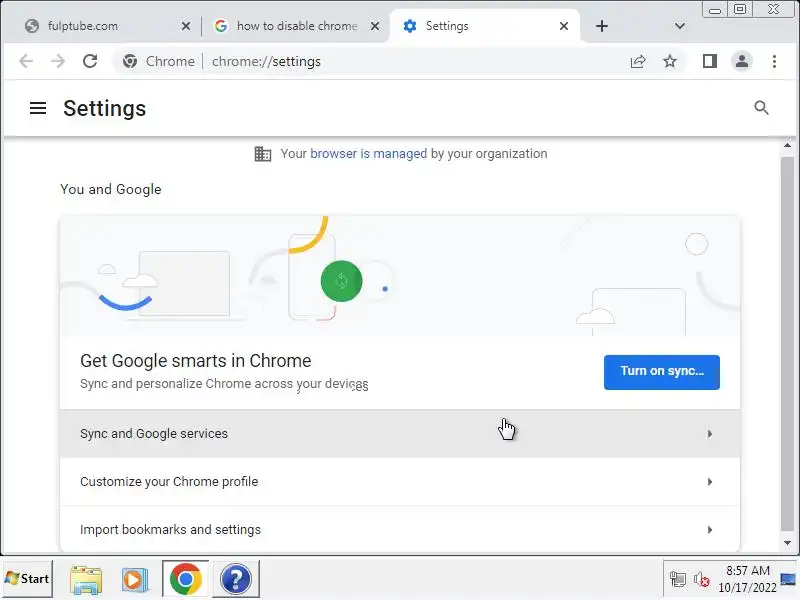Viewport: 800px width, 600px height.
Task: Open the browser is managed link
Action: (x=368, y=154)
